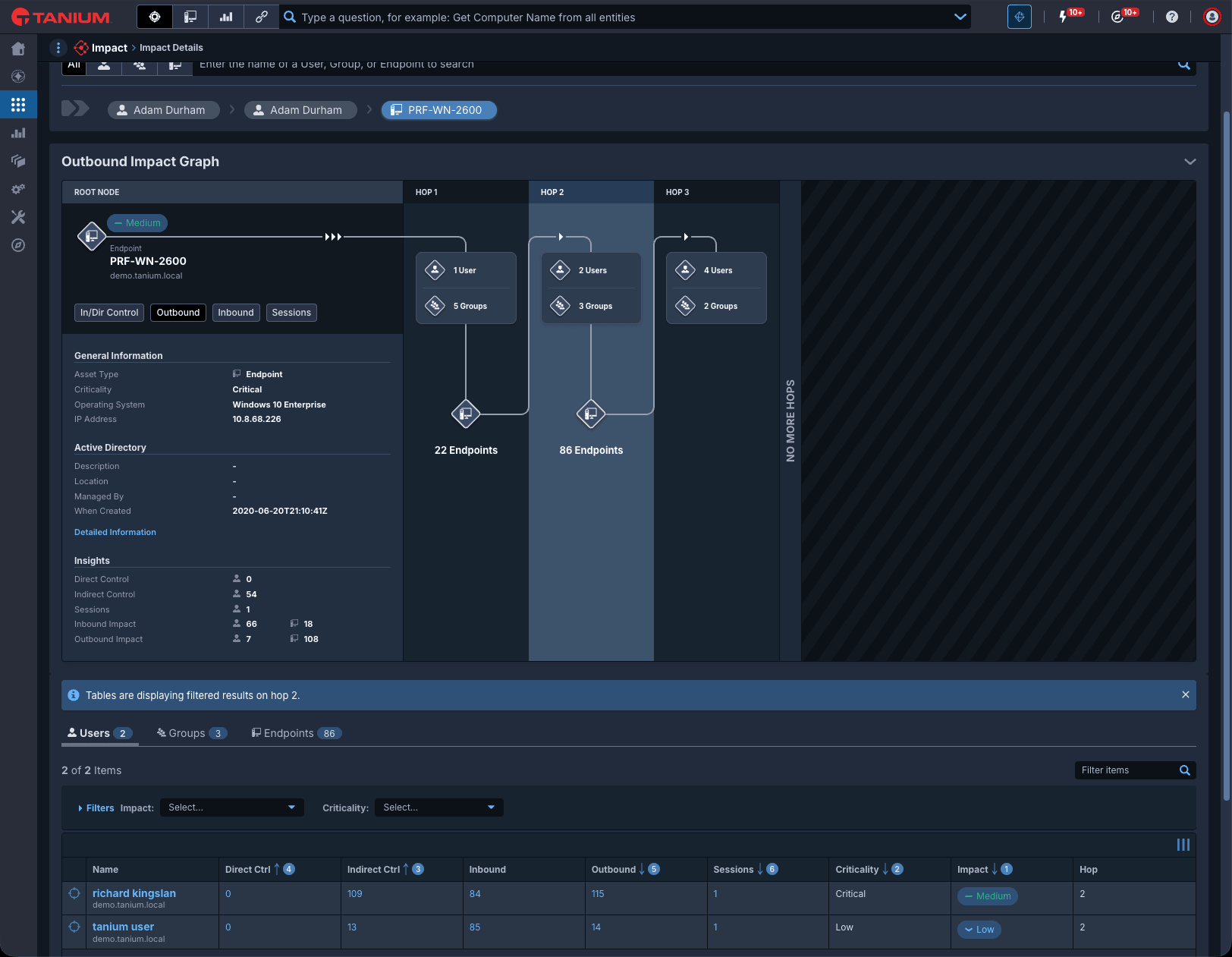
Task: Select the Sessions view toggle
Action: [x=291, y=313]
